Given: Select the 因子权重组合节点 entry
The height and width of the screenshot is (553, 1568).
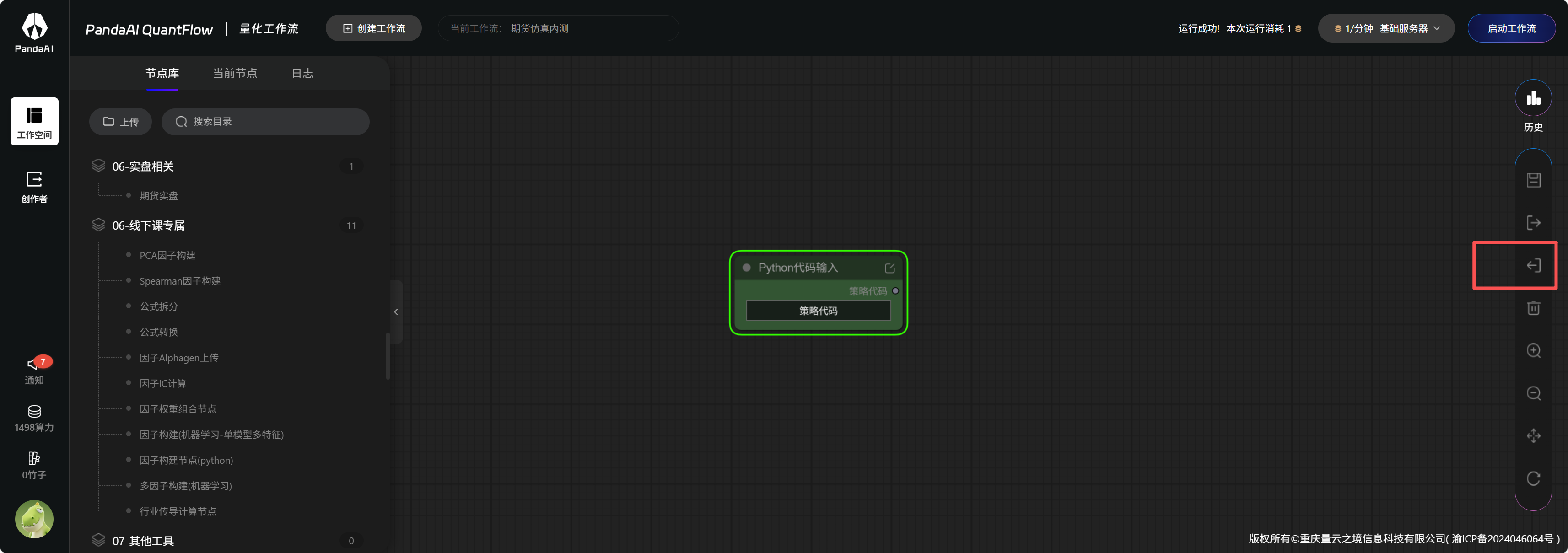Looking at the screenshot, I should 178,409.
